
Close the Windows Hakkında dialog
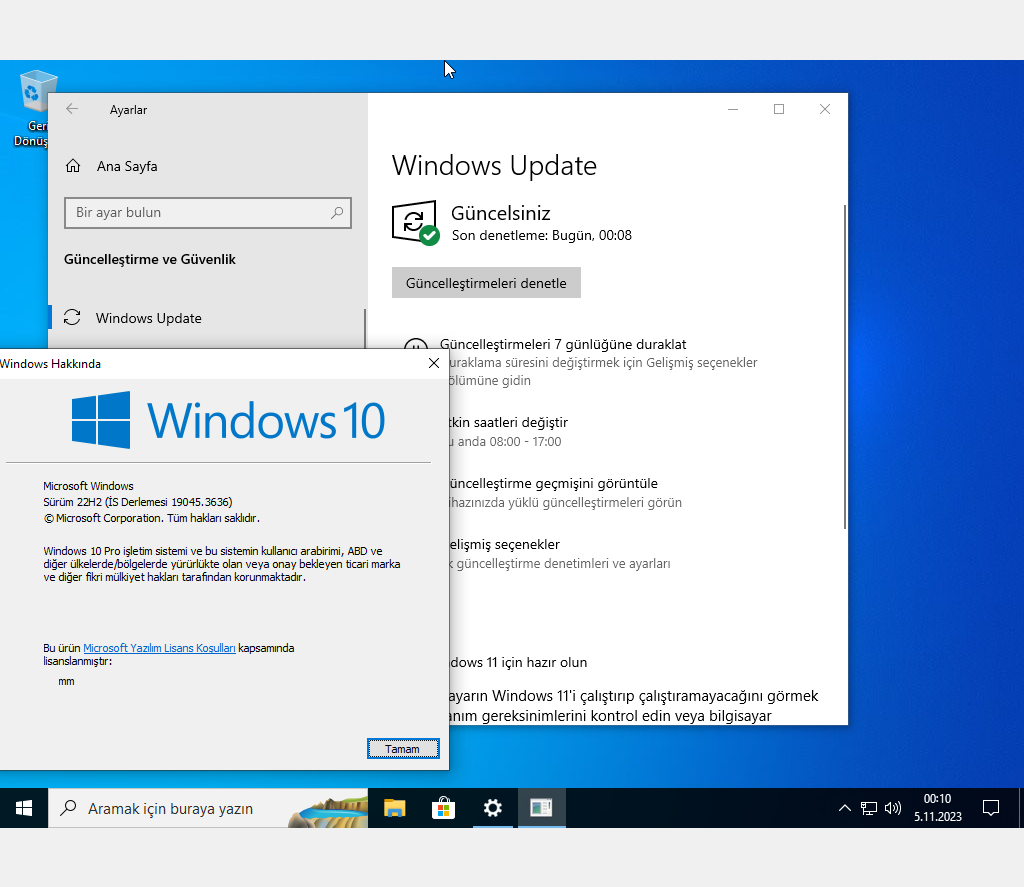pos(434,363)
